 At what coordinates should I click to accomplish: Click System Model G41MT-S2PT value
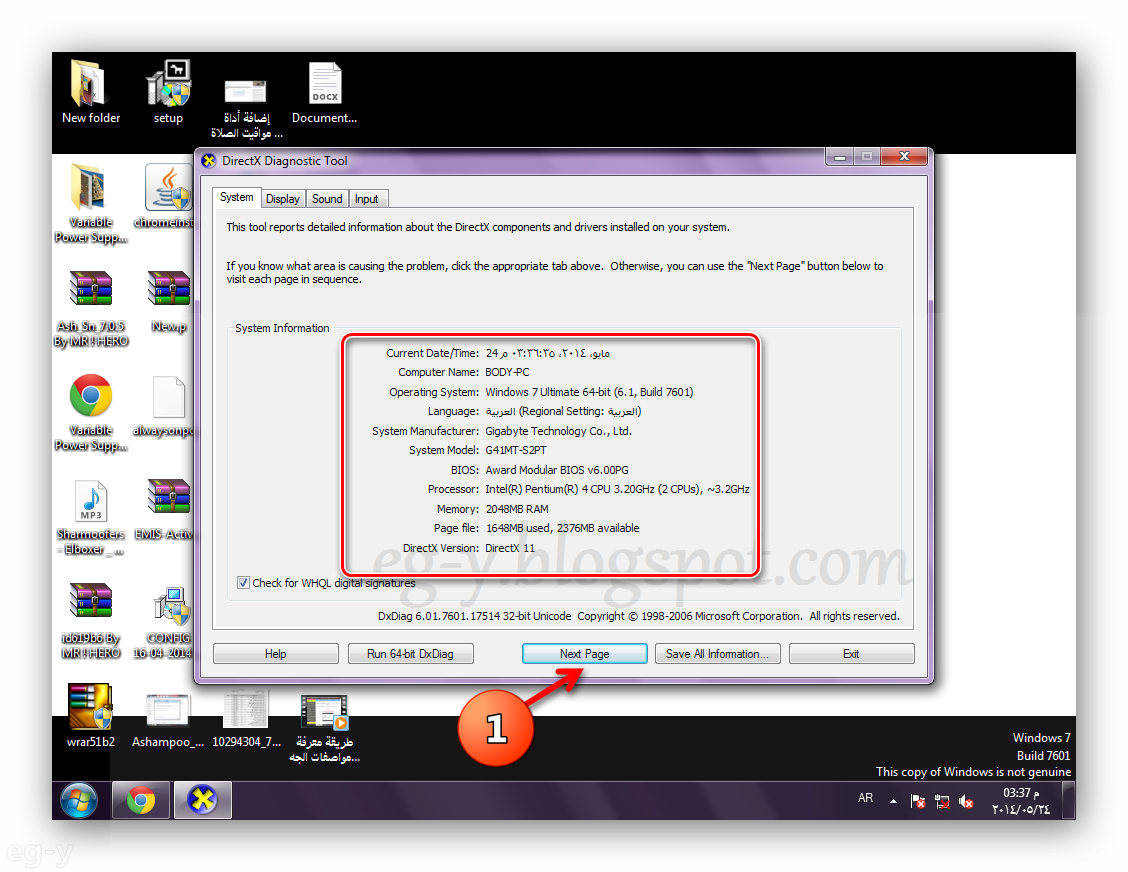(x=516, y=450)
